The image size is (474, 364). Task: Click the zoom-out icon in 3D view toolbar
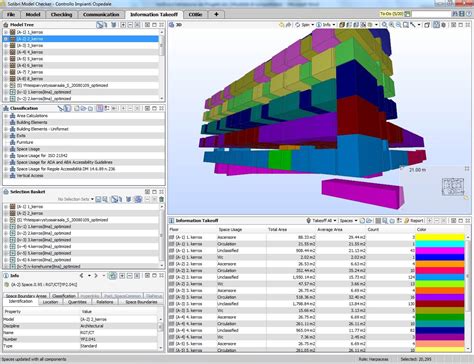(399, 25)
